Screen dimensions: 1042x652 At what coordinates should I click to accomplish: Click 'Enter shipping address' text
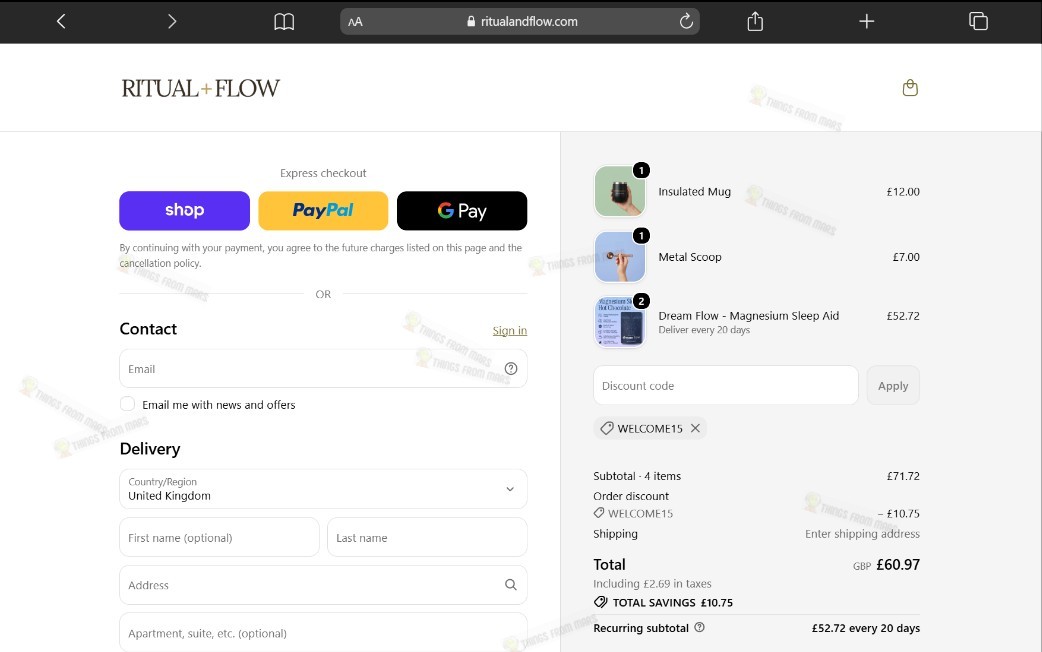(863, 534)
